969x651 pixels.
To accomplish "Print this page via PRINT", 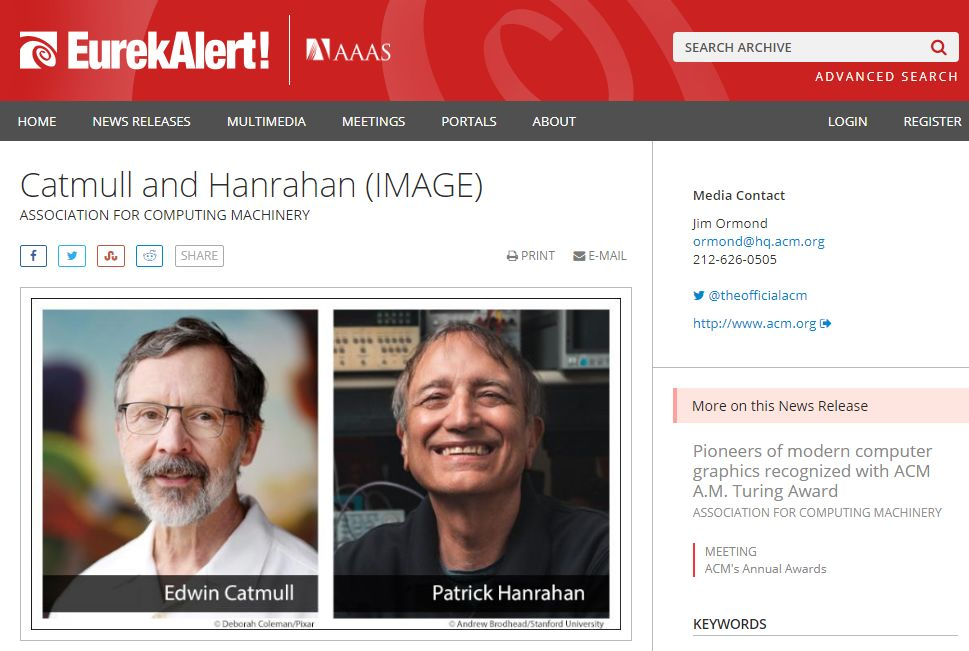I will [531, 256].
